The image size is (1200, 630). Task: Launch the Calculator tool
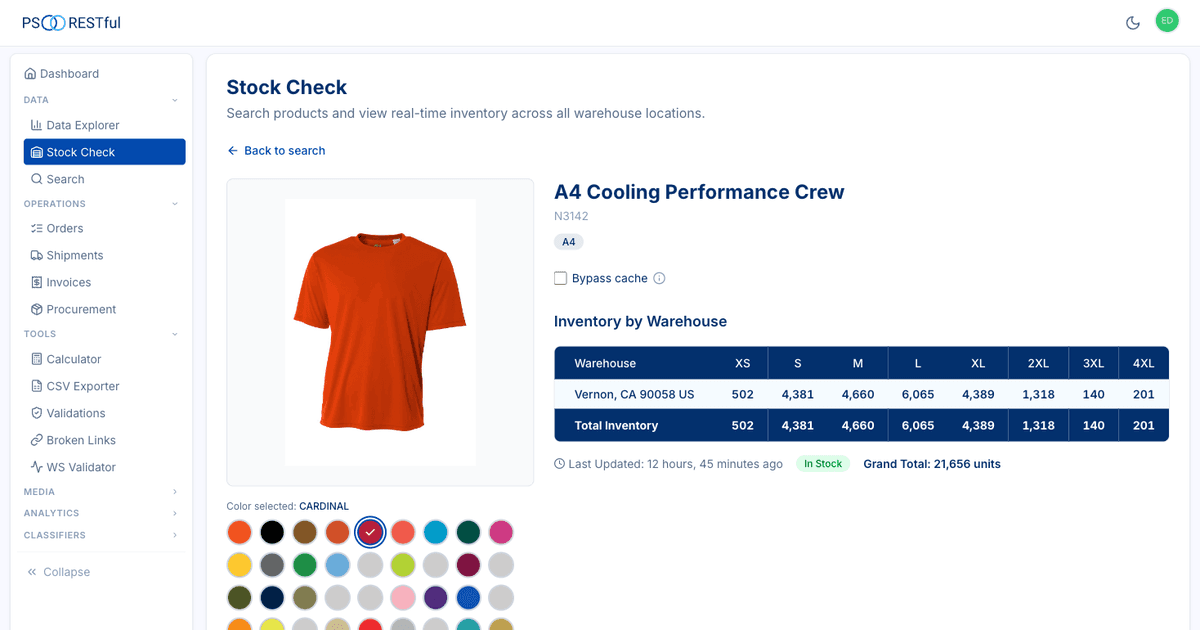(x=74, y=359)
